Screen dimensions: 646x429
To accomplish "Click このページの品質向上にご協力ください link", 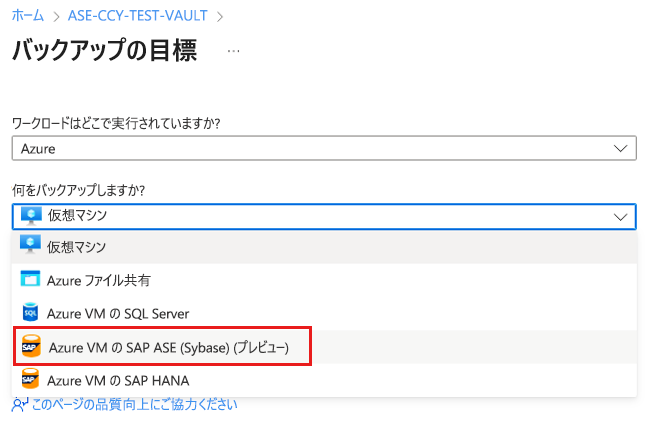I will point(134,405).
